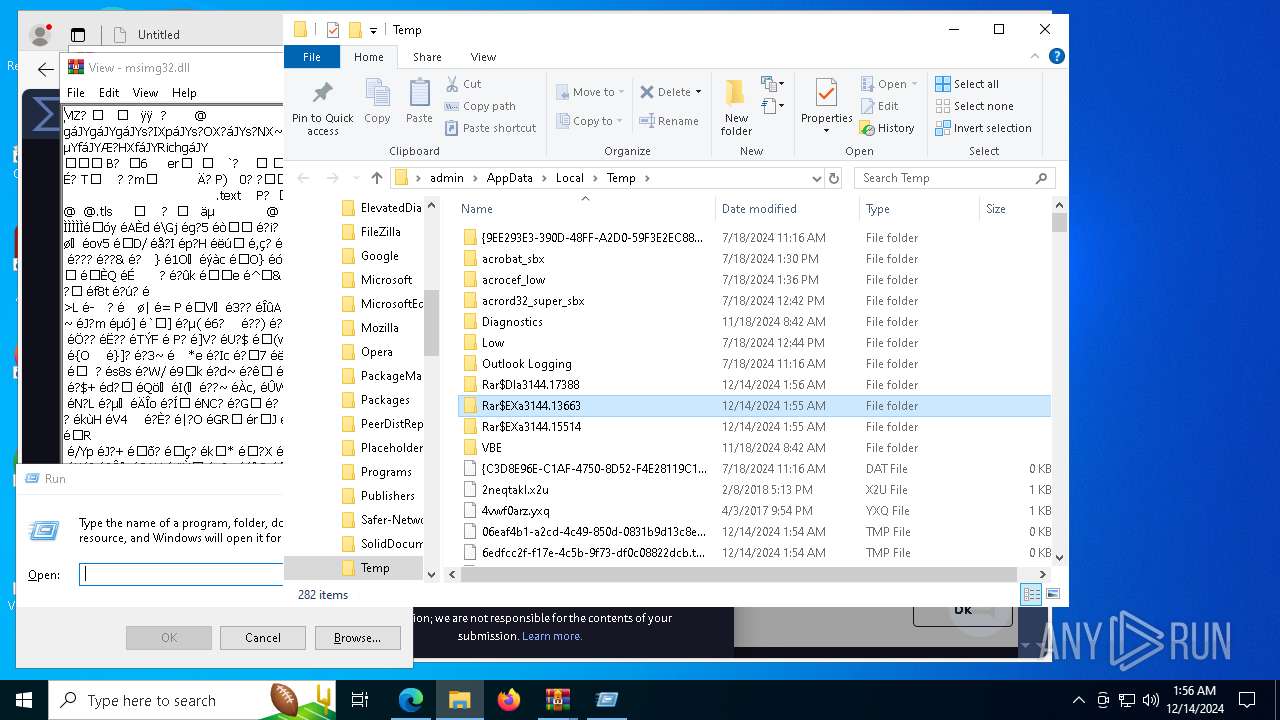Image resolution: width=1280 pixels, height=720 pixels.
Task: Click the Quick Access properties checkmark icon
Action: pyautogui.click(x=333, y=30)
